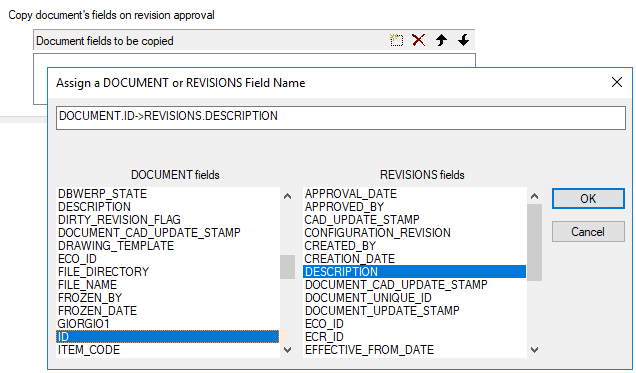This screenshot has height=373, width=636.
Task: Click the move up arrow icon
Action: [441, 40]
